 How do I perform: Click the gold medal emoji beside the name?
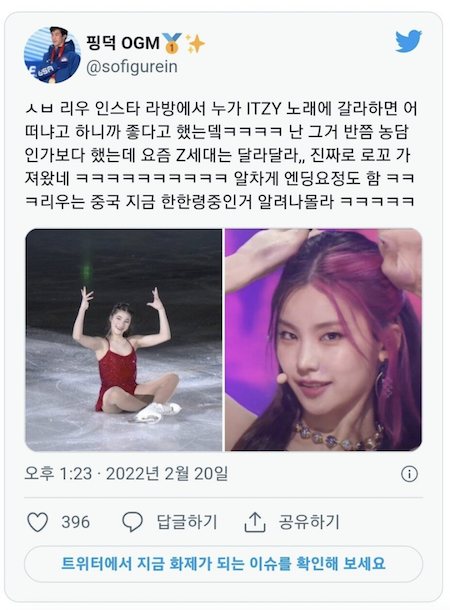[x=172, y=43]
